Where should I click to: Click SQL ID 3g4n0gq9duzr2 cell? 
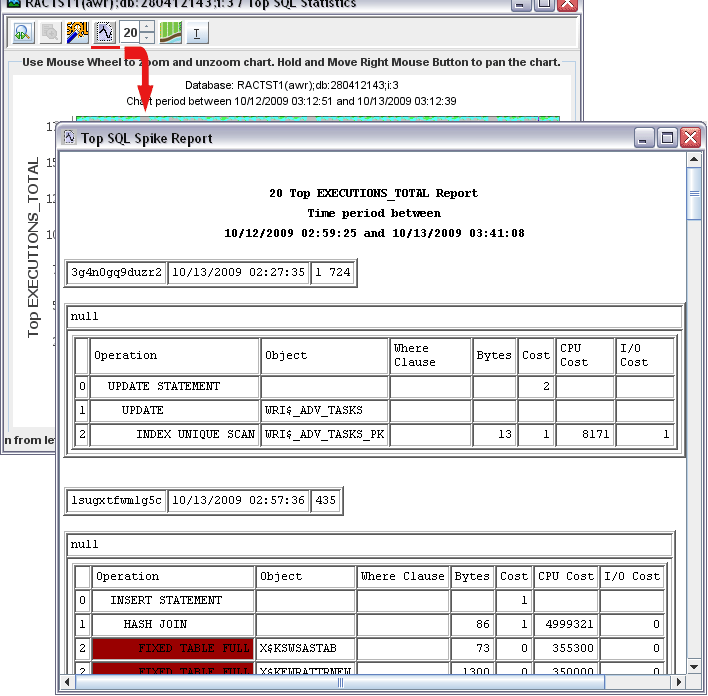coord(117,272)
